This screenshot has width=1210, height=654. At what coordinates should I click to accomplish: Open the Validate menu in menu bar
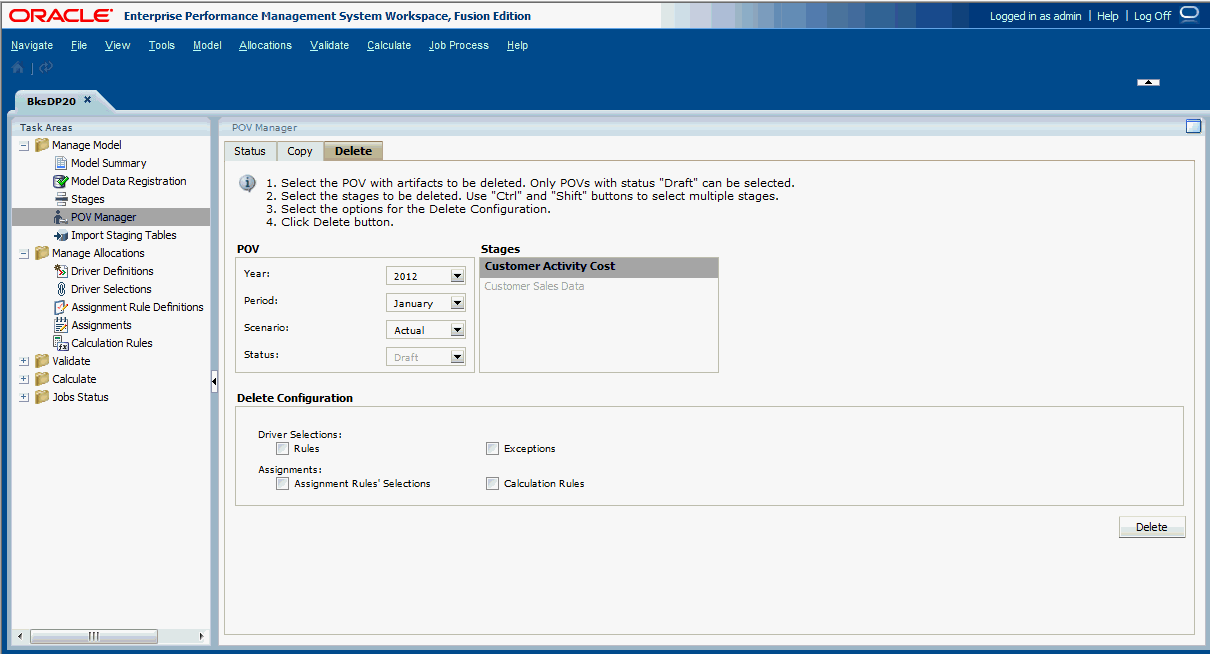(330, 45)
